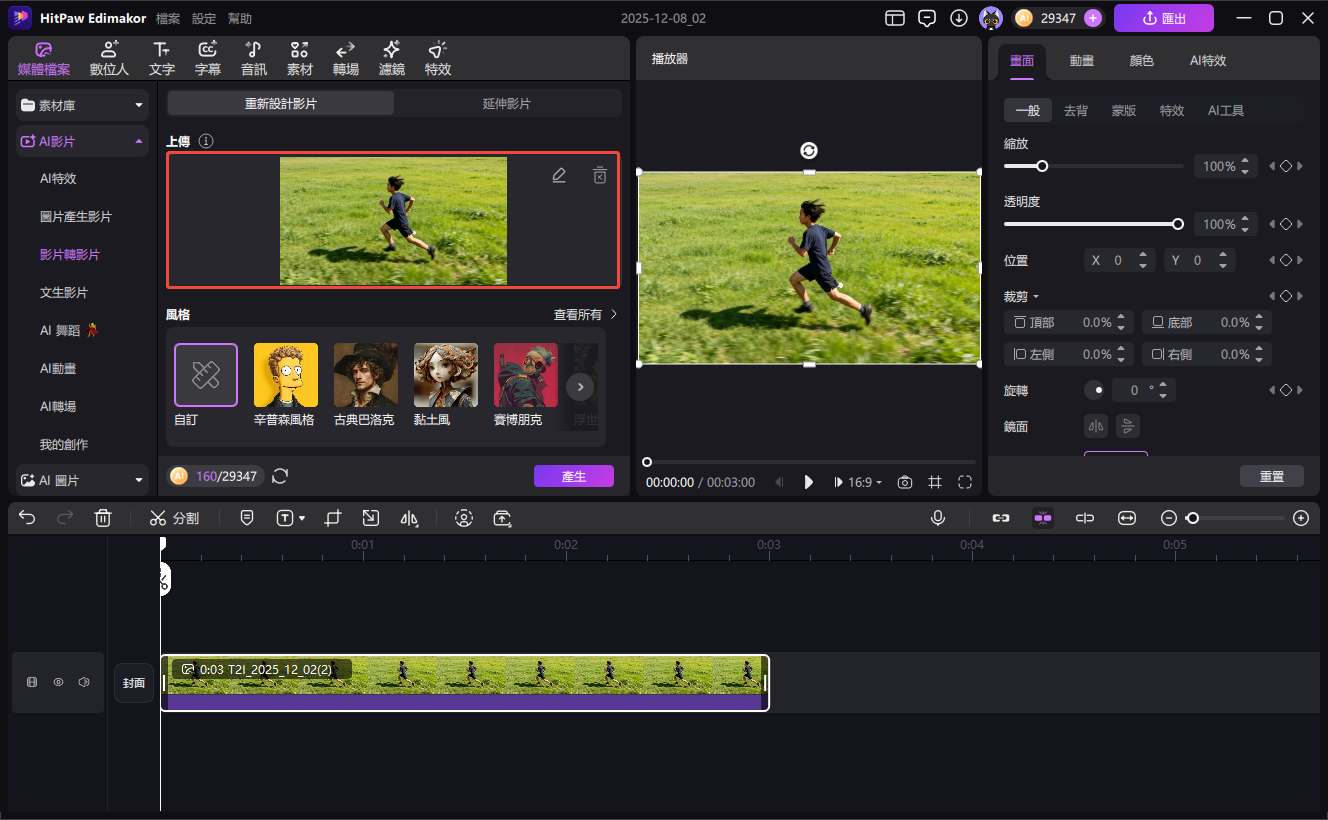
Task: Click the 縮放 scale slider handle
Action: click(x=1042, y=167)
